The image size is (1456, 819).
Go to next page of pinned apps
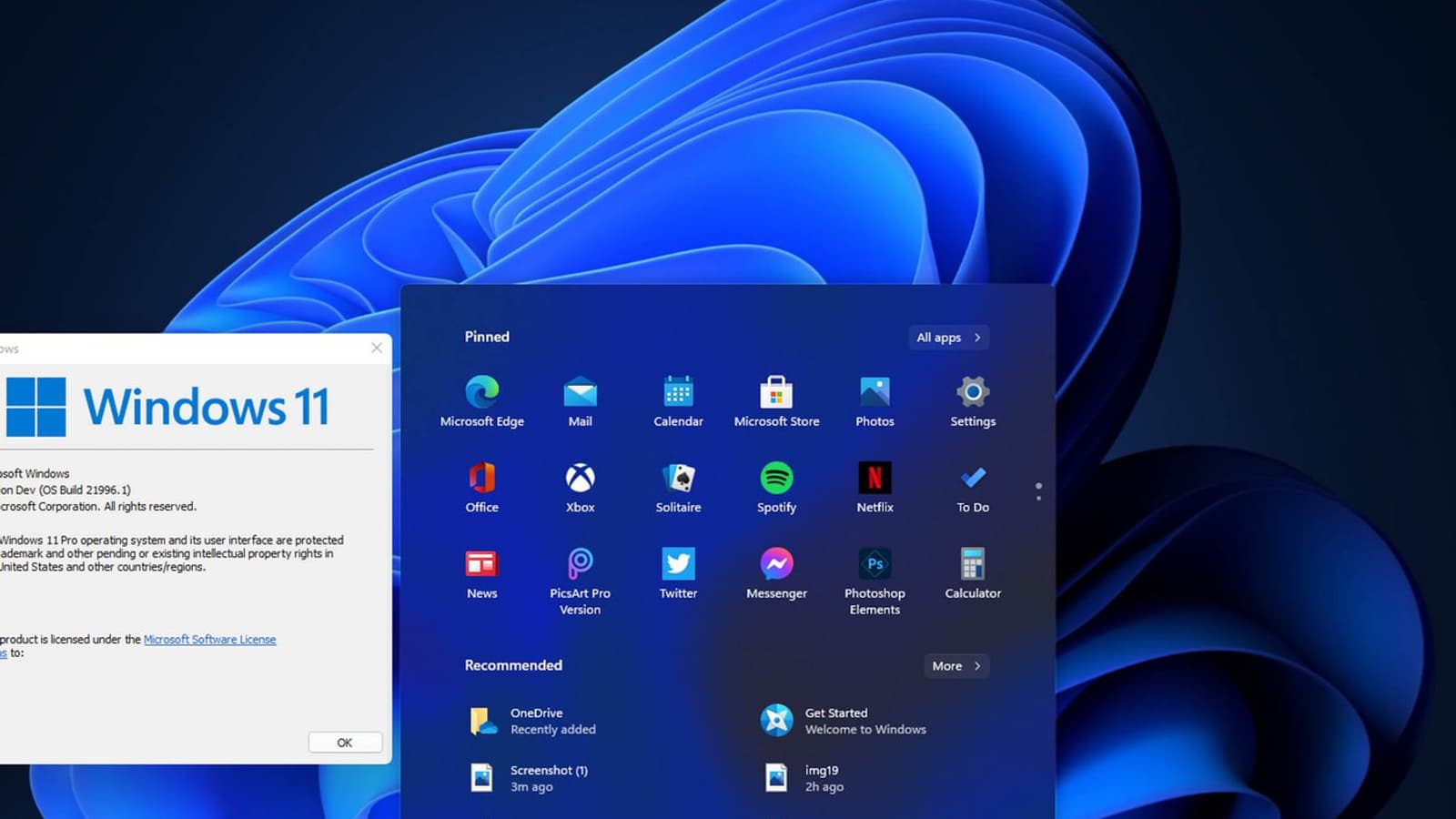click(x=1038, y=498)
